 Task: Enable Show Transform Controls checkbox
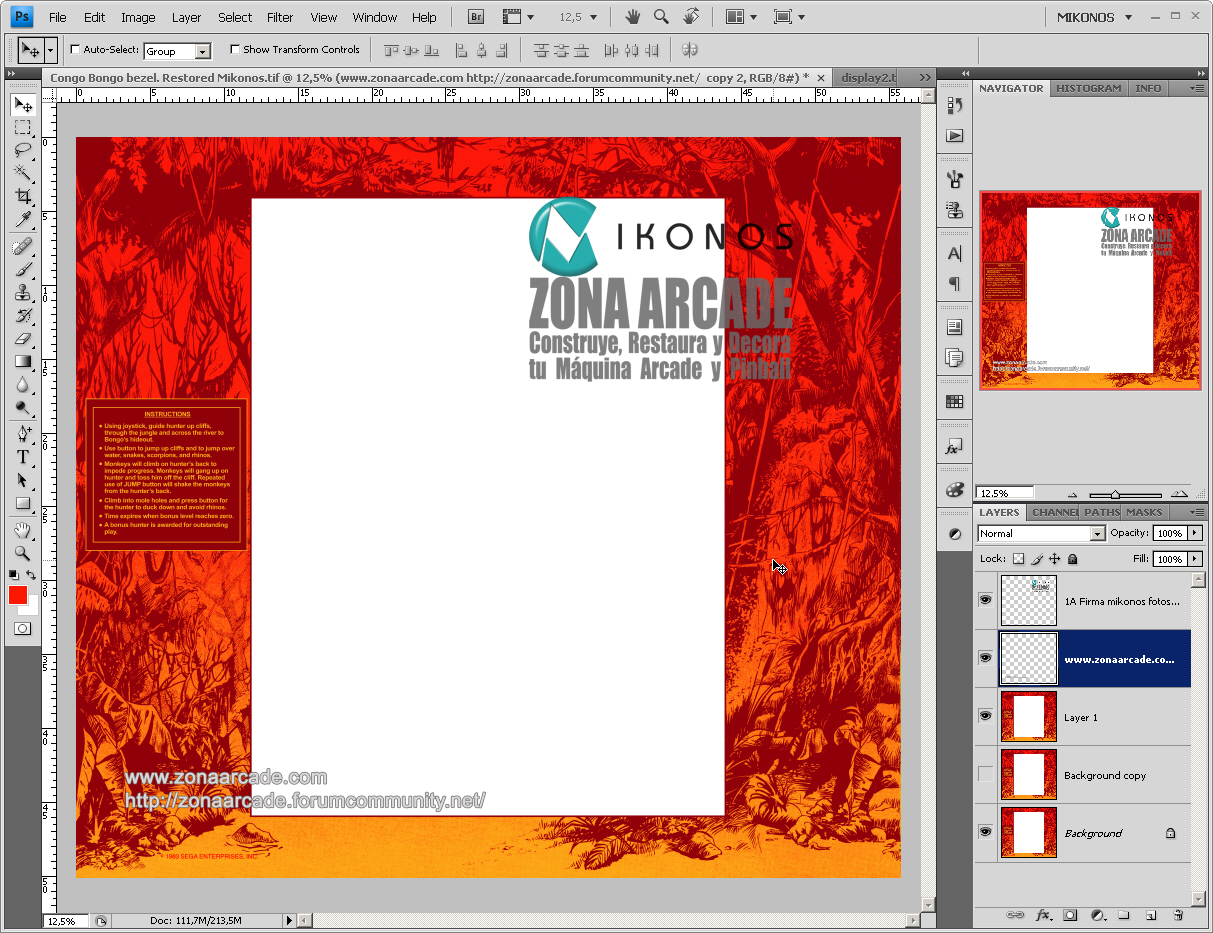click(235, 49)
